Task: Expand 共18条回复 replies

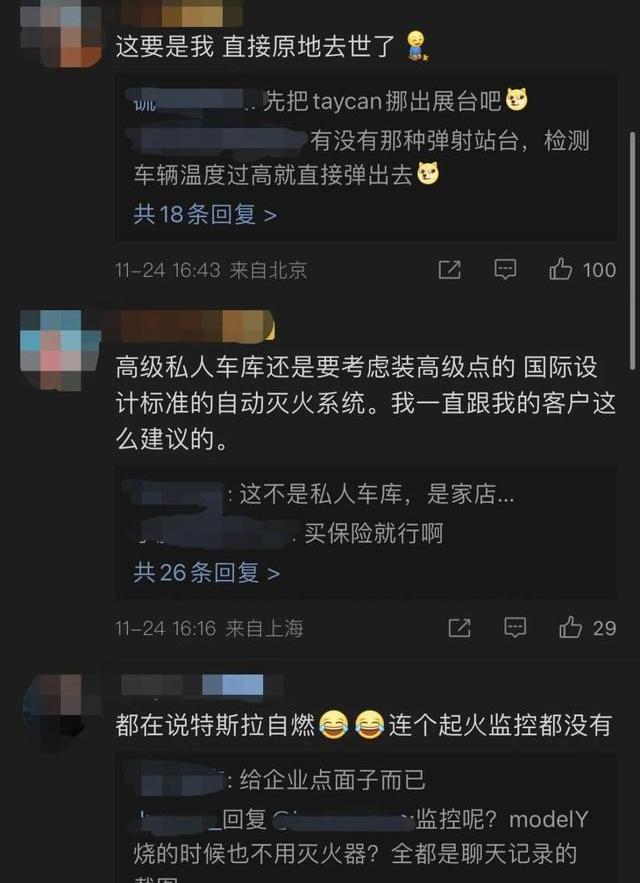Action: coord(205,215)
